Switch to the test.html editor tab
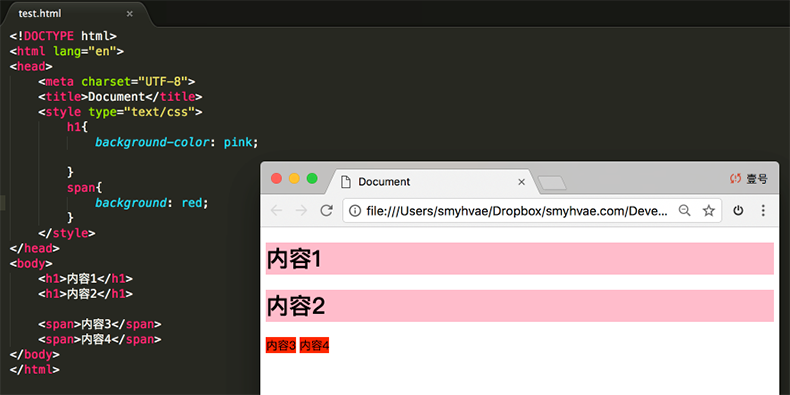Image resolution: width=790 pixels, height=395 pixels. coord(40,14)
